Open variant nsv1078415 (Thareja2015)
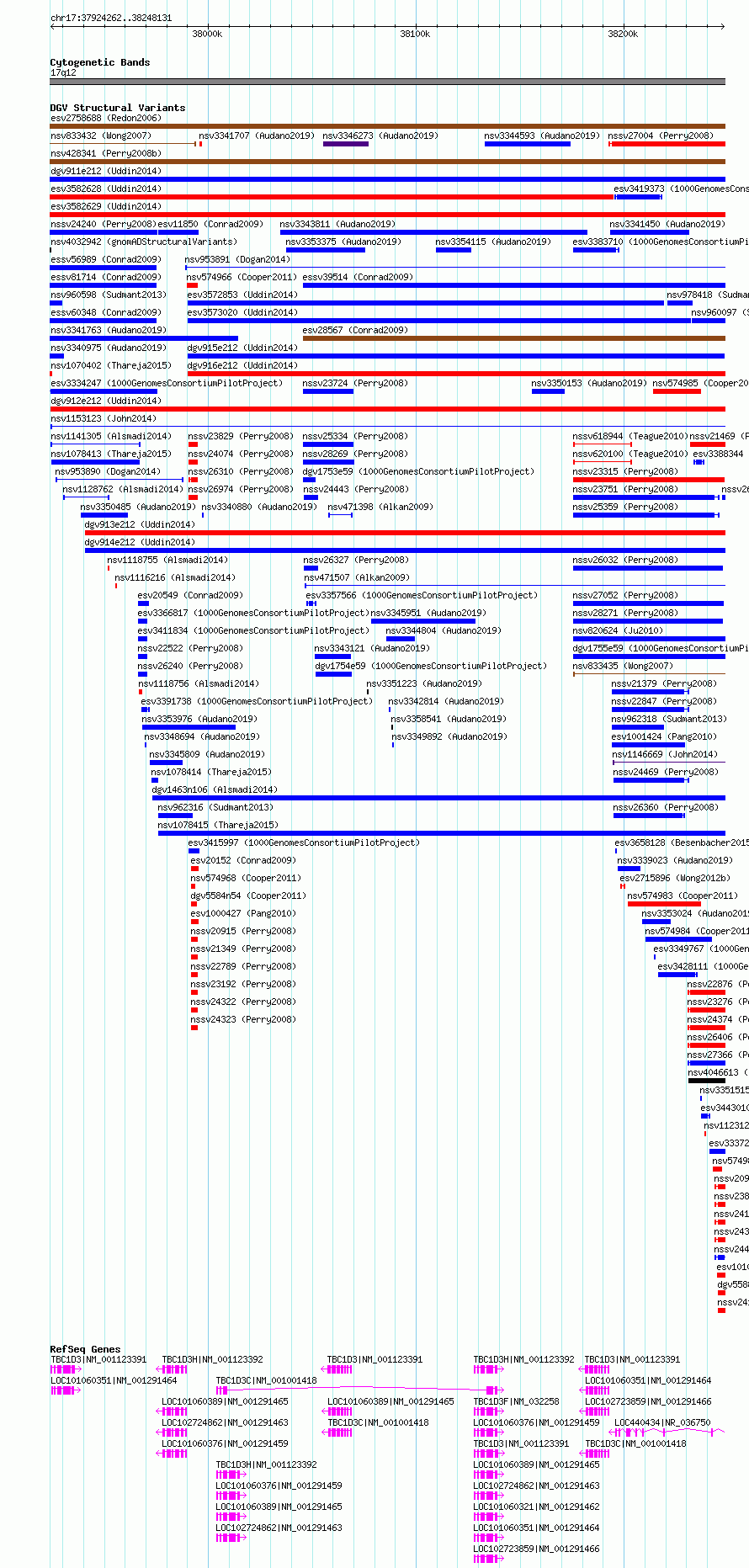 [x=218, y=825]
